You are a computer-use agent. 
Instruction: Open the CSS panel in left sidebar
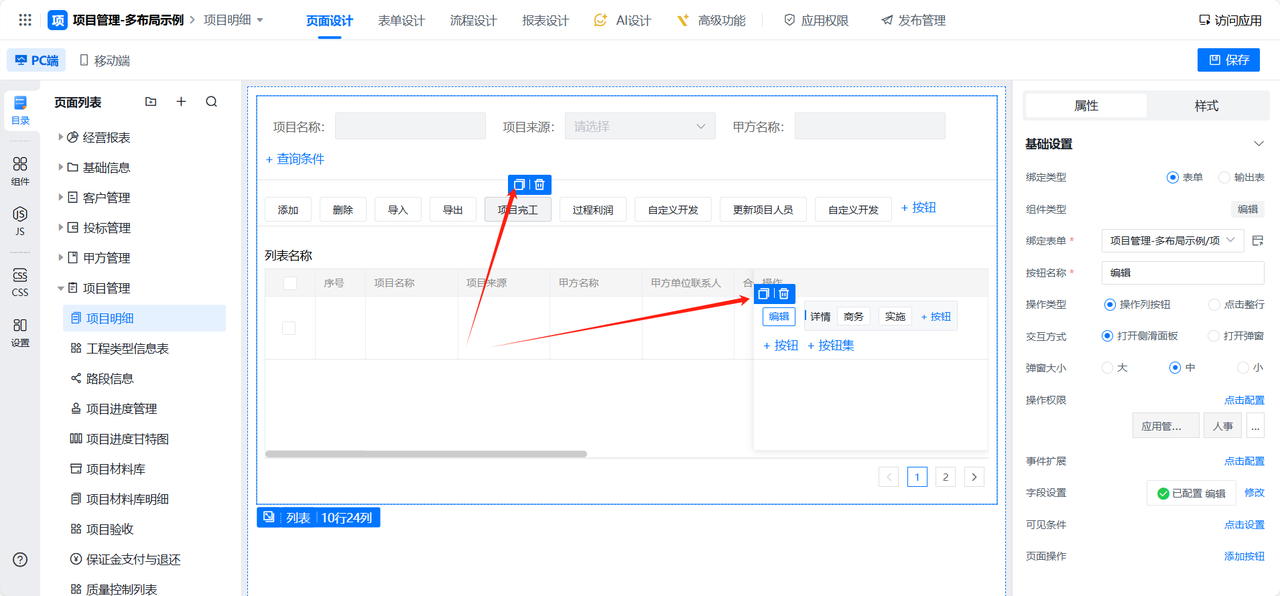(20, 282)
